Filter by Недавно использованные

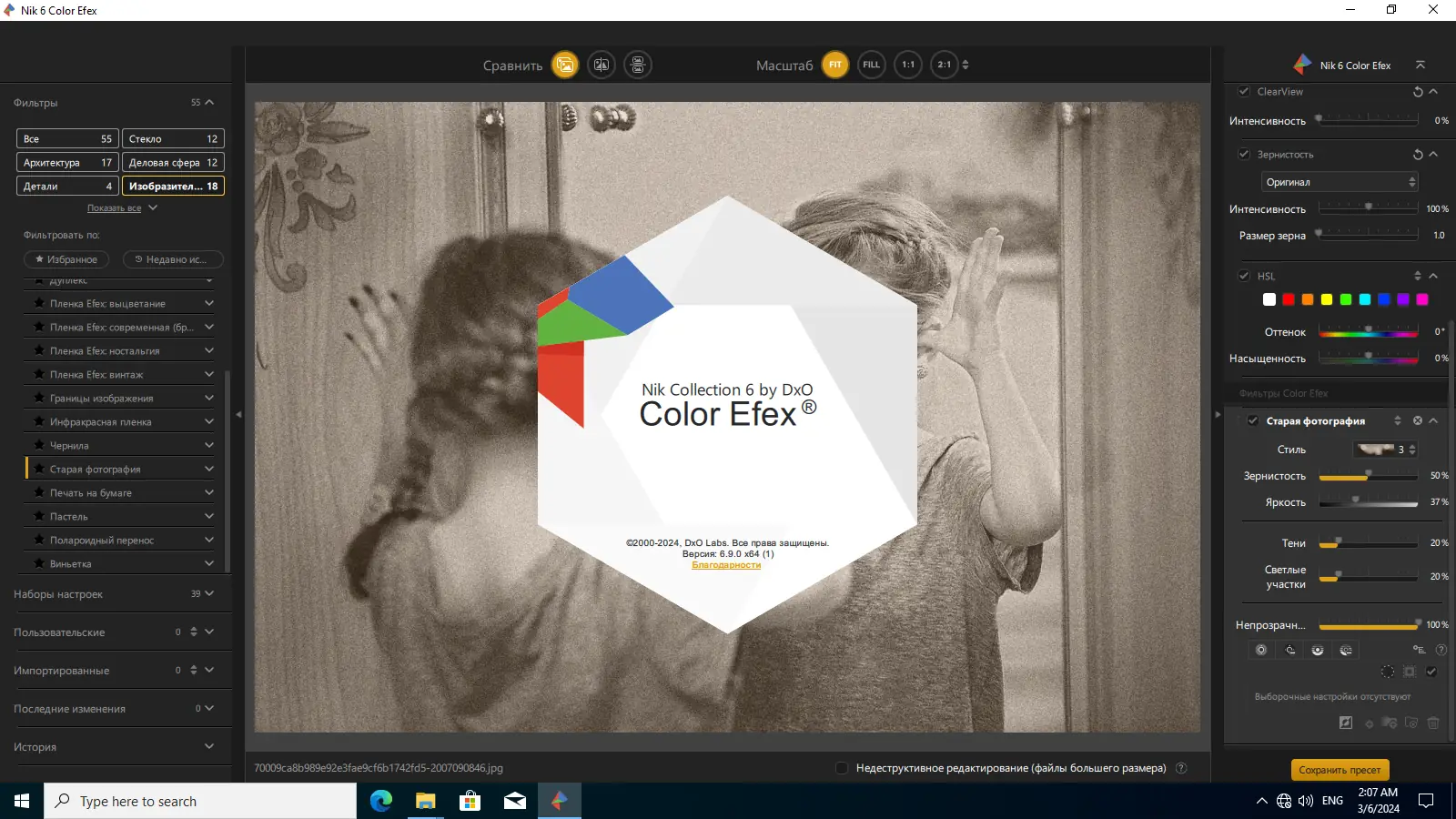coord(173,259)
